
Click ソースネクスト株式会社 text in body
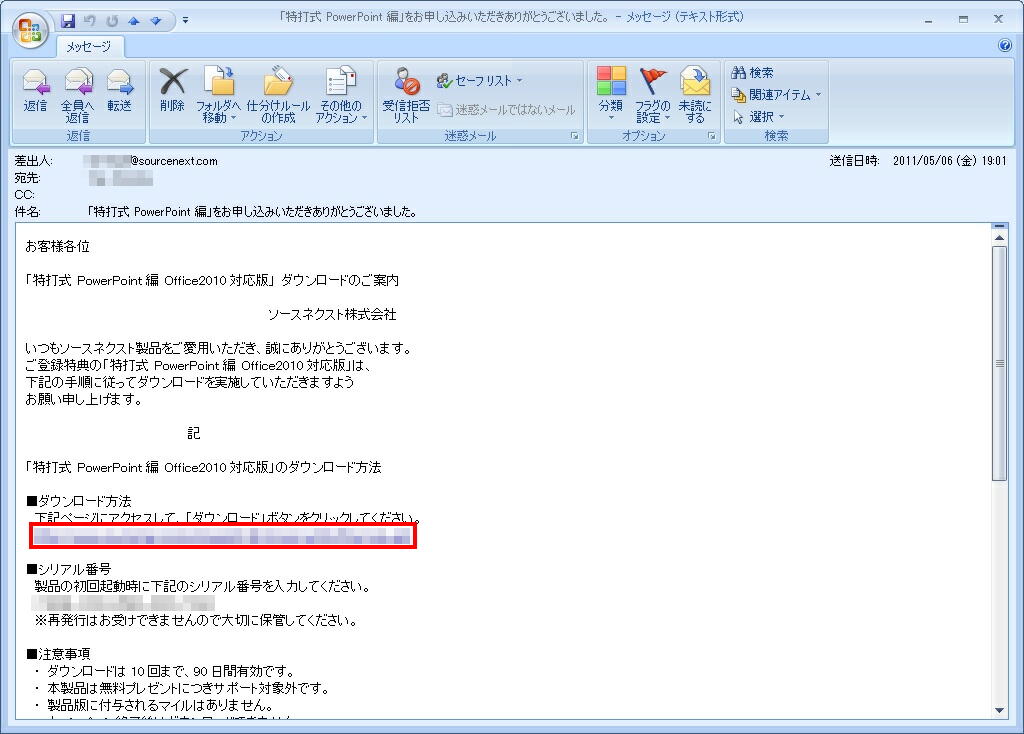pyautogui.click(x=332, y=314)
